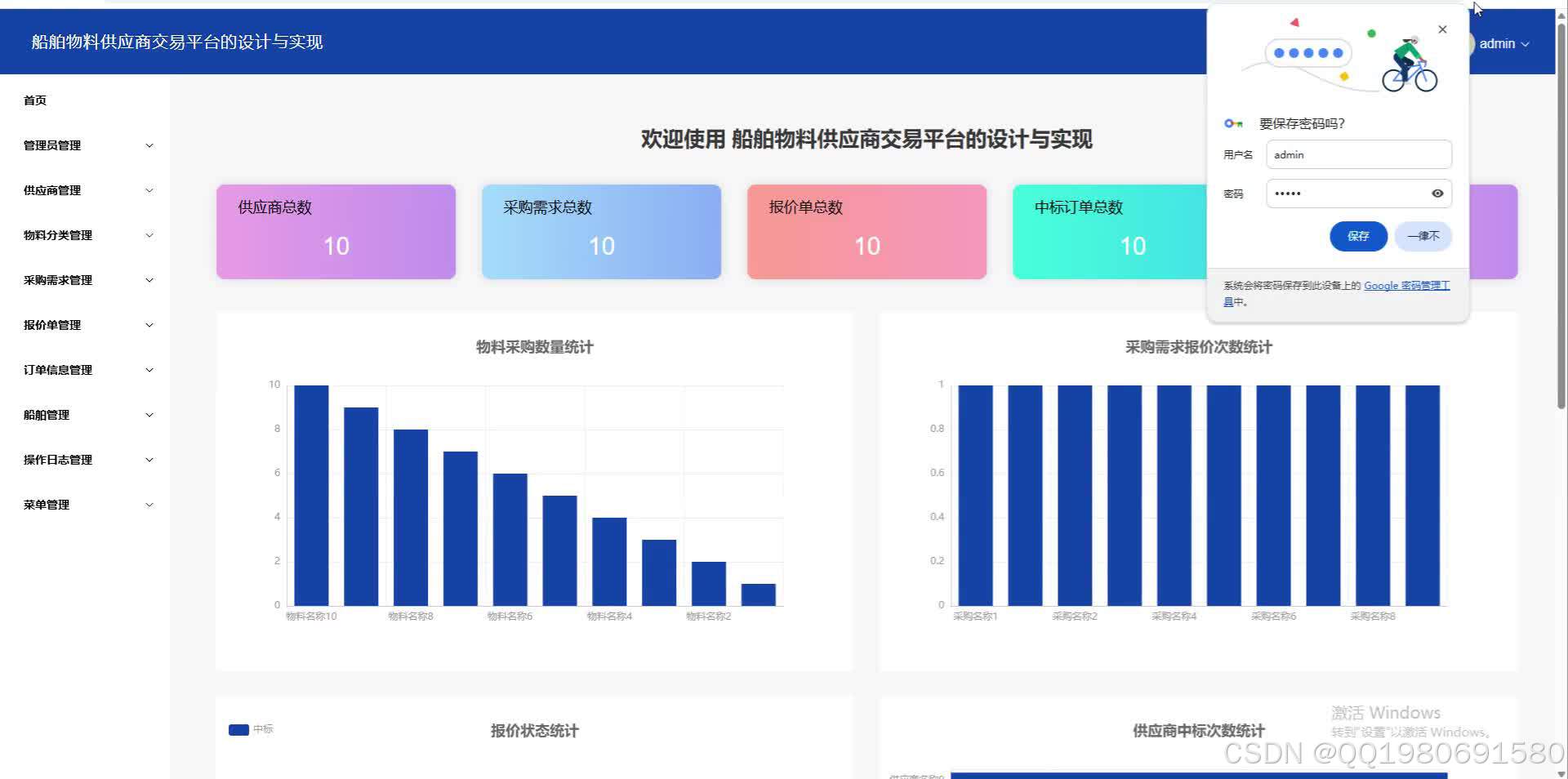1568x779 pixels.
Task: Click the 中标 legend color square
Action: pos(238,729)
